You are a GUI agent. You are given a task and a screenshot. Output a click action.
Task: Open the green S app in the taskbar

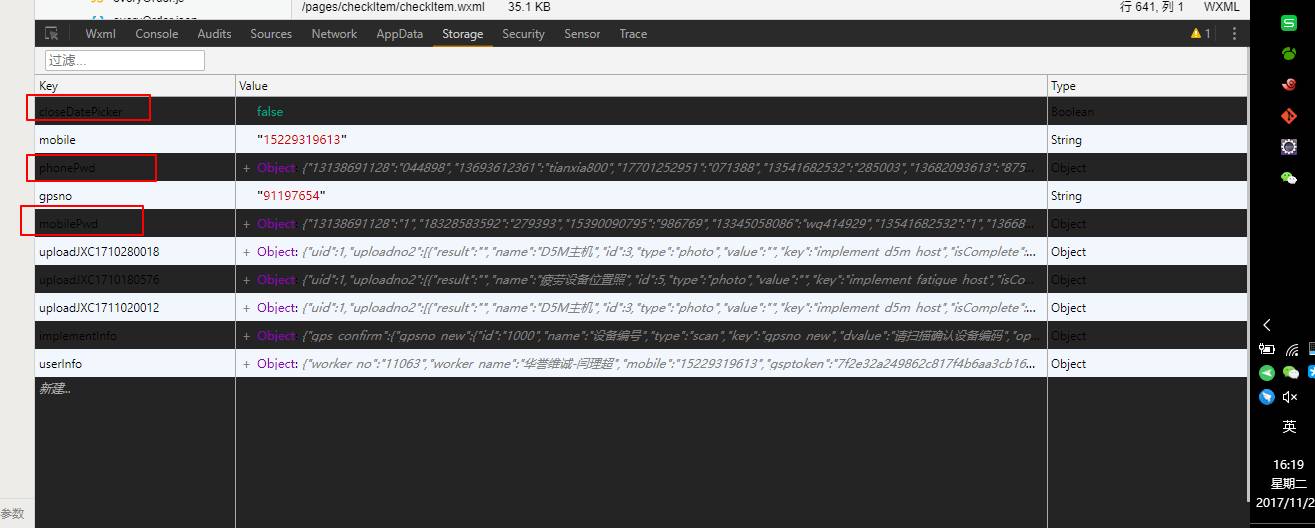(1289, 24)
